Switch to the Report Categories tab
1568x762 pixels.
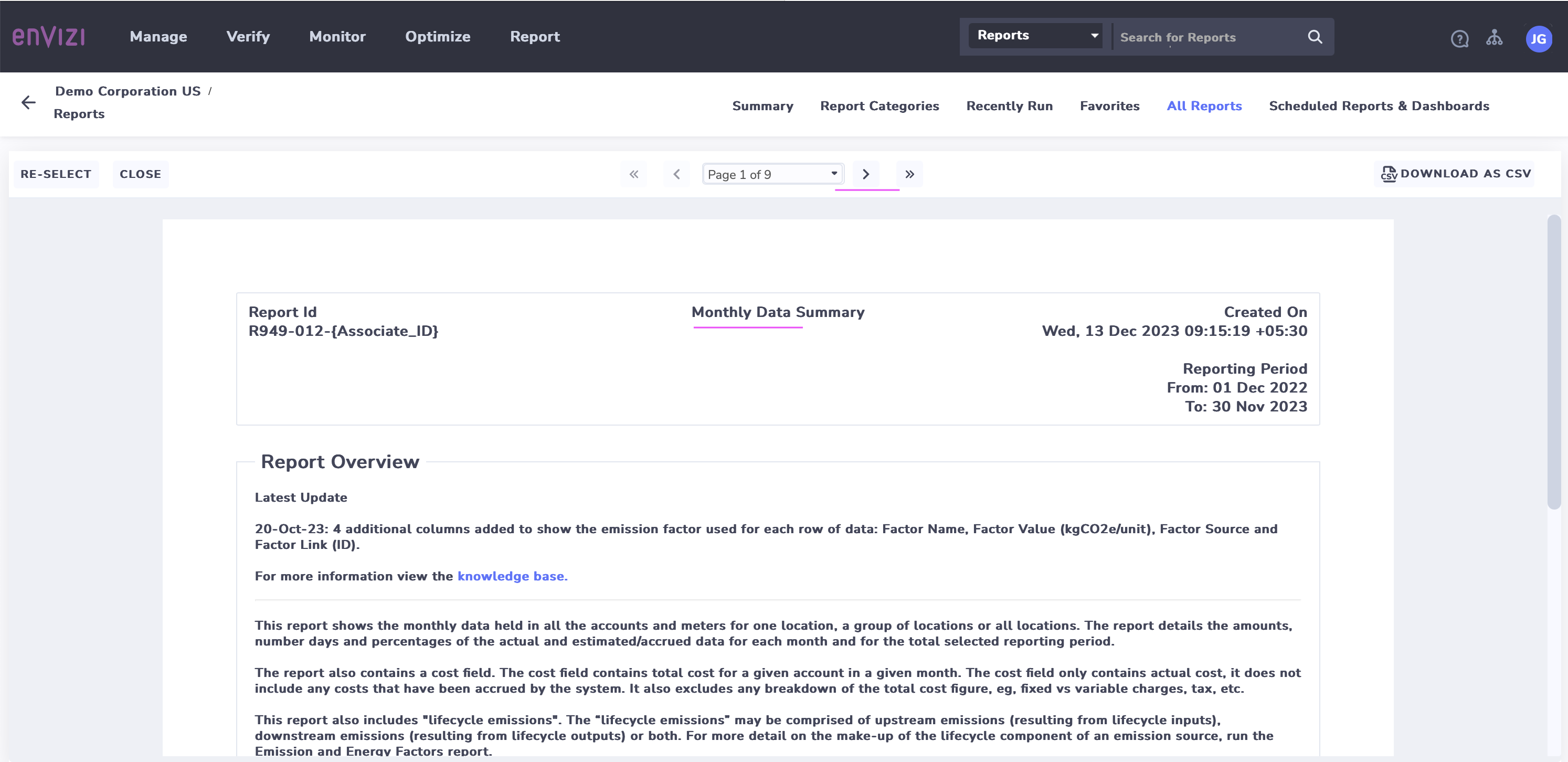880,105
